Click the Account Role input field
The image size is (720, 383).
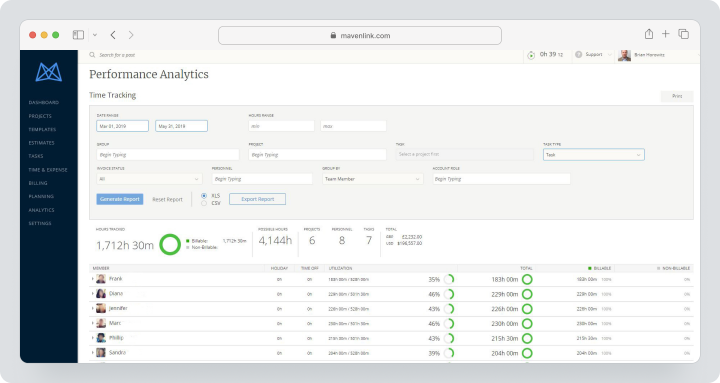coord(501,179)
